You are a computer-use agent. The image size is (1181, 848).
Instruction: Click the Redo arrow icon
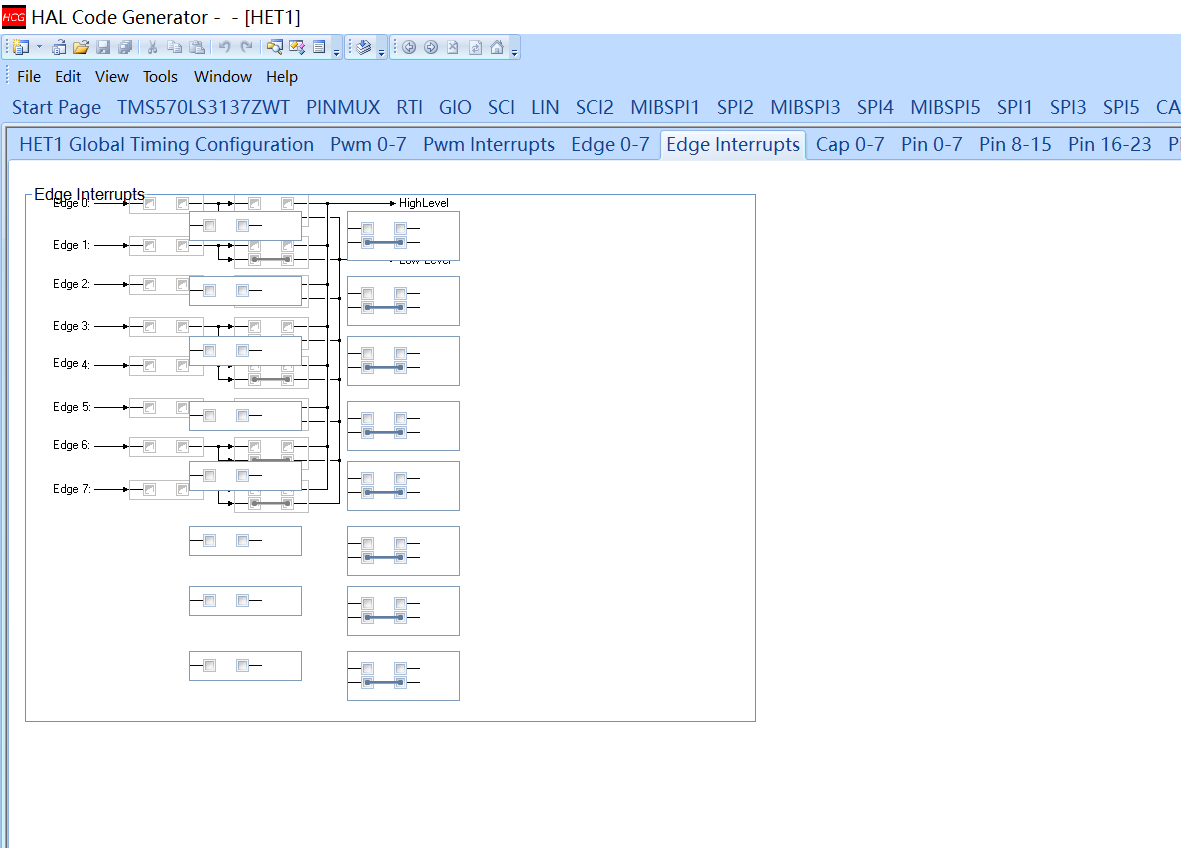[246, 47]
